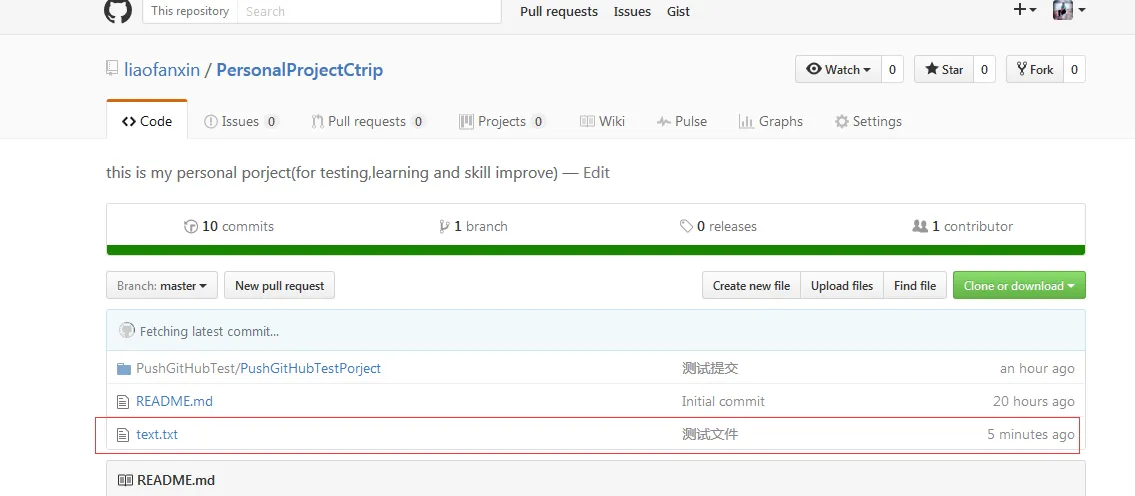
Task: Click the folder icon for PushGitHubTest
Action: (124, 369)
